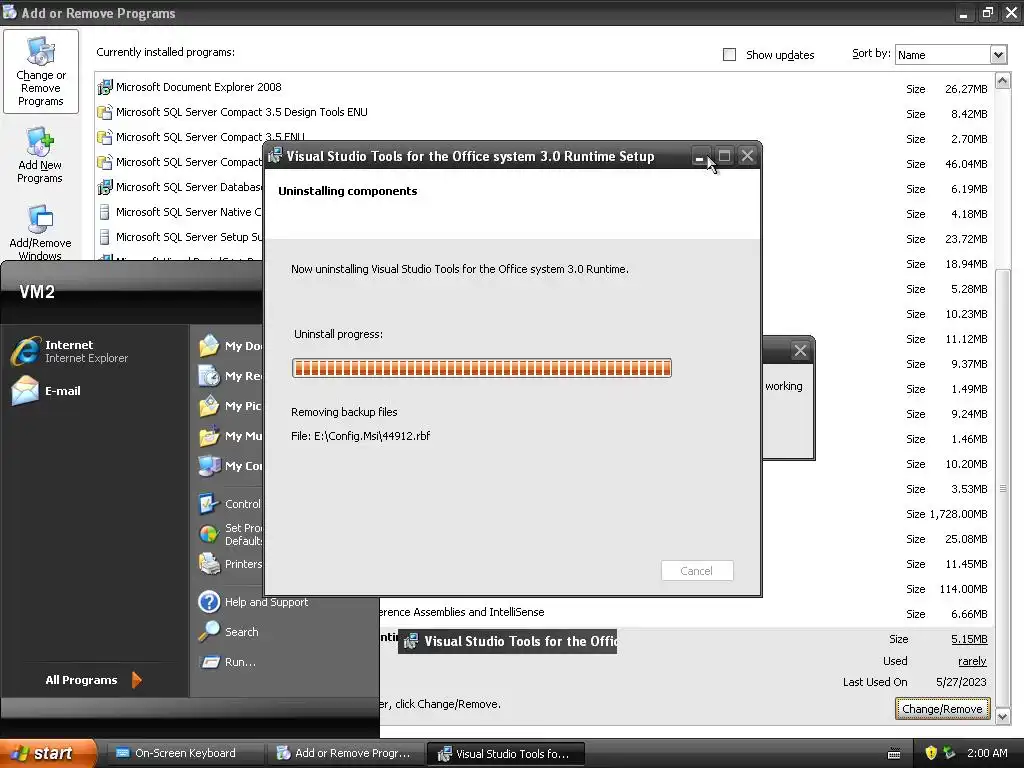Click setup icon in Runtime Setup title bar

275,156
